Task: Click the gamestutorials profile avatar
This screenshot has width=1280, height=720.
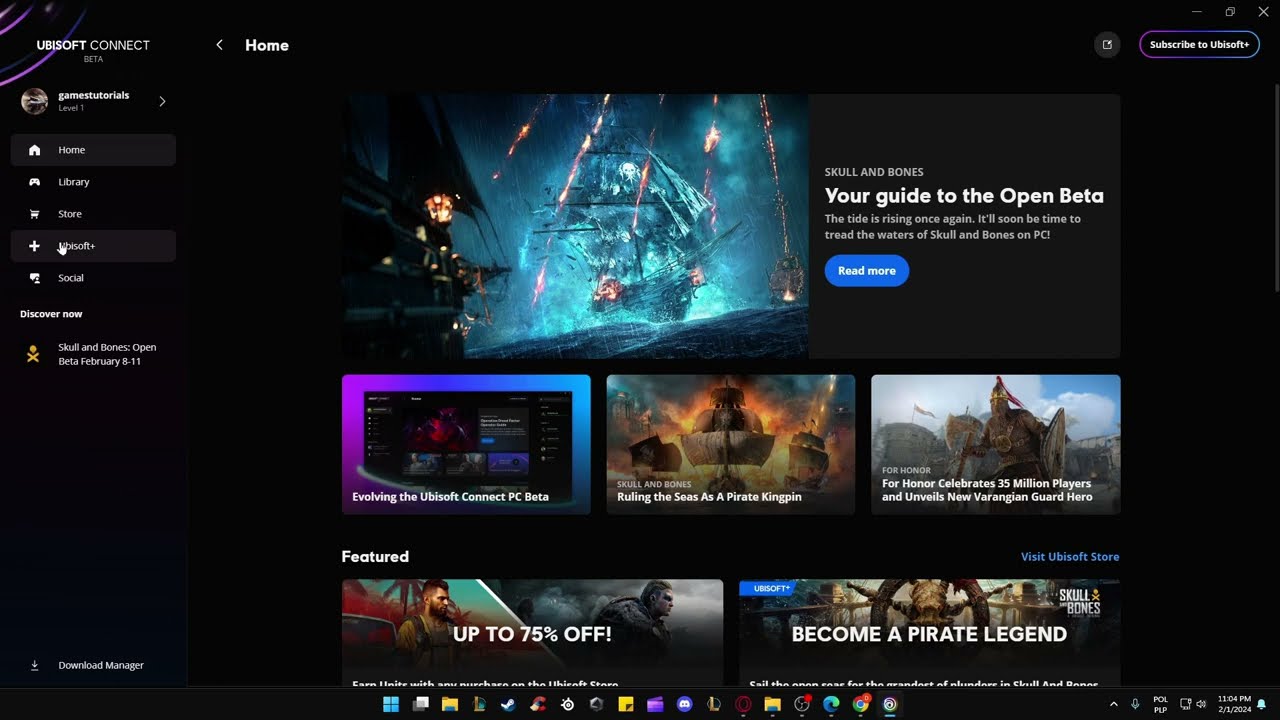Action: pos(35,101)
